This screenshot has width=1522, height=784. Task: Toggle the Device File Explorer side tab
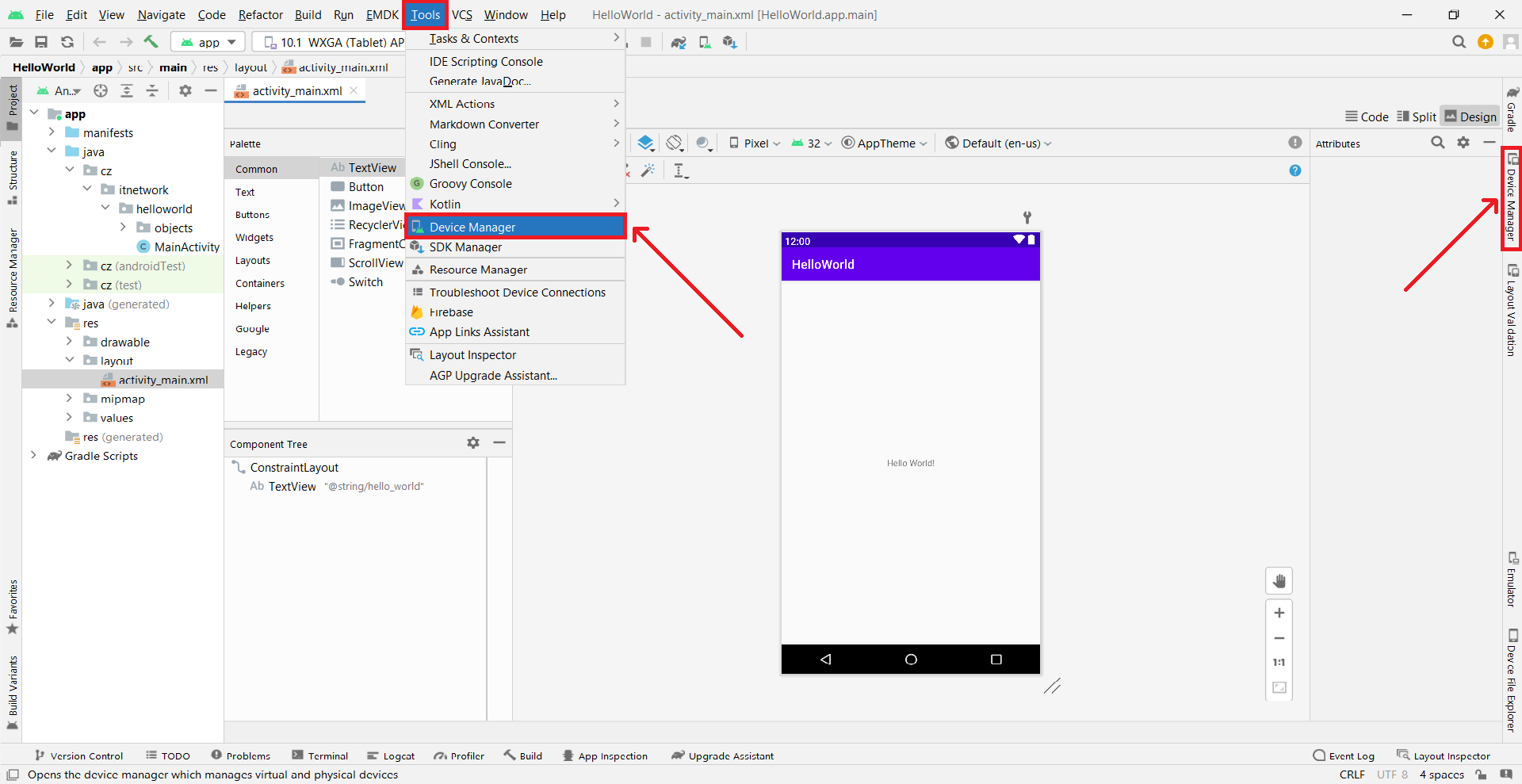1512,680
